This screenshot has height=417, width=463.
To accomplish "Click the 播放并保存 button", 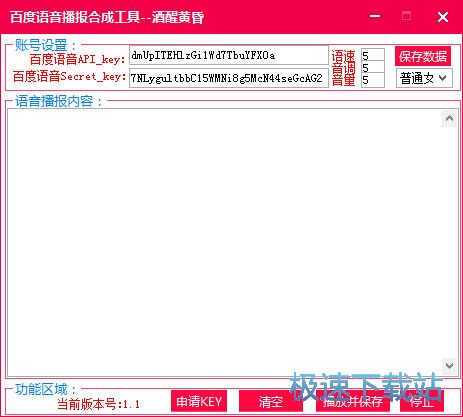I will click(353, 401).
